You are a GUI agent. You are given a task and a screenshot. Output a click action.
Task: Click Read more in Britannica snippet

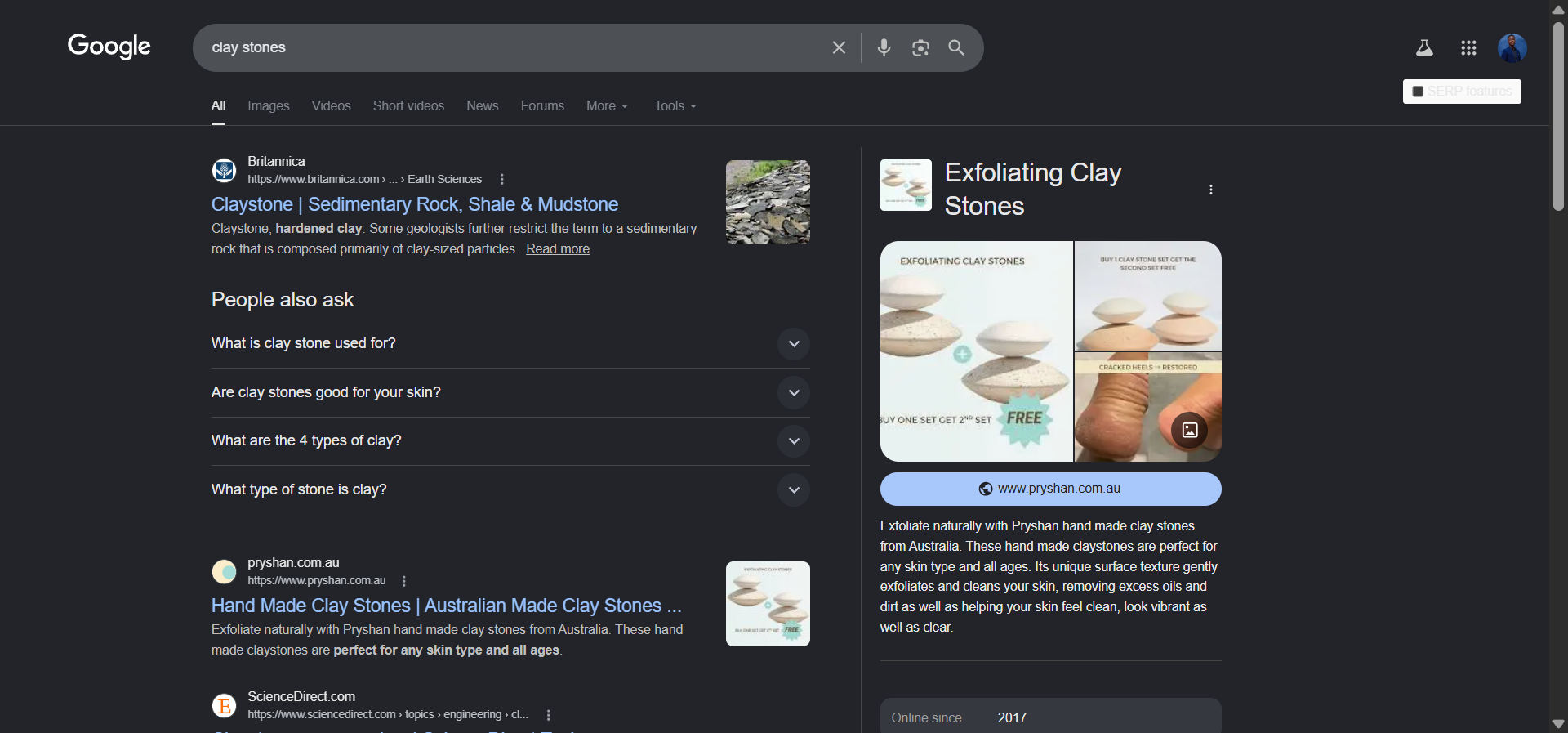coord(558,249)
